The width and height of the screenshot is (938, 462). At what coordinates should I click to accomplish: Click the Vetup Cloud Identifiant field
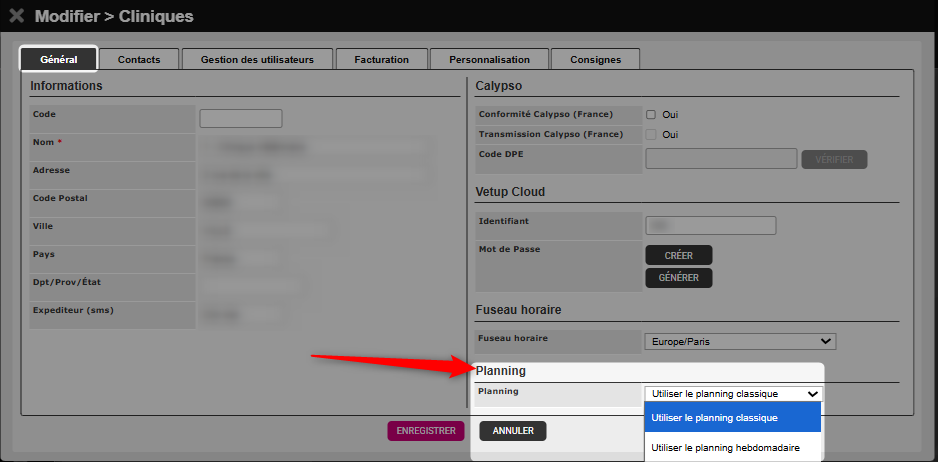pos(711,225)
